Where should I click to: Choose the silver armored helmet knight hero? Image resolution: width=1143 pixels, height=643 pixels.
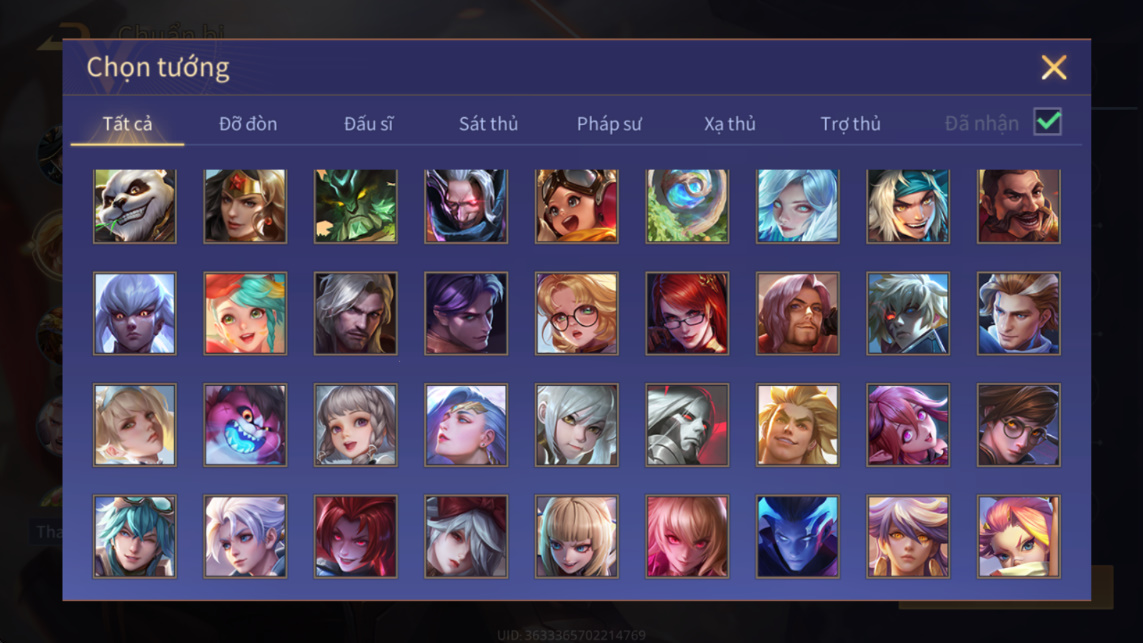pyautogui.click(x=687, y=425)
